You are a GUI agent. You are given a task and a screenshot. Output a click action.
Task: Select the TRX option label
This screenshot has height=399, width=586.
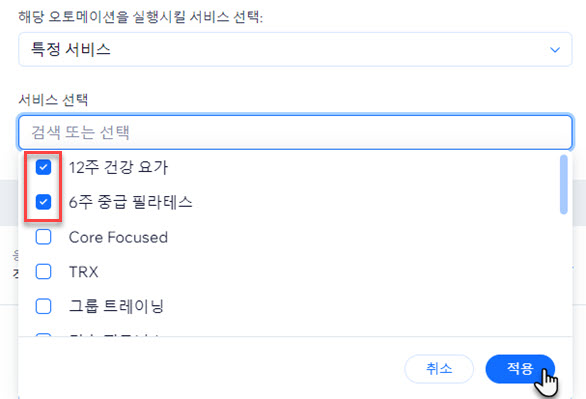tap(84, 272)
